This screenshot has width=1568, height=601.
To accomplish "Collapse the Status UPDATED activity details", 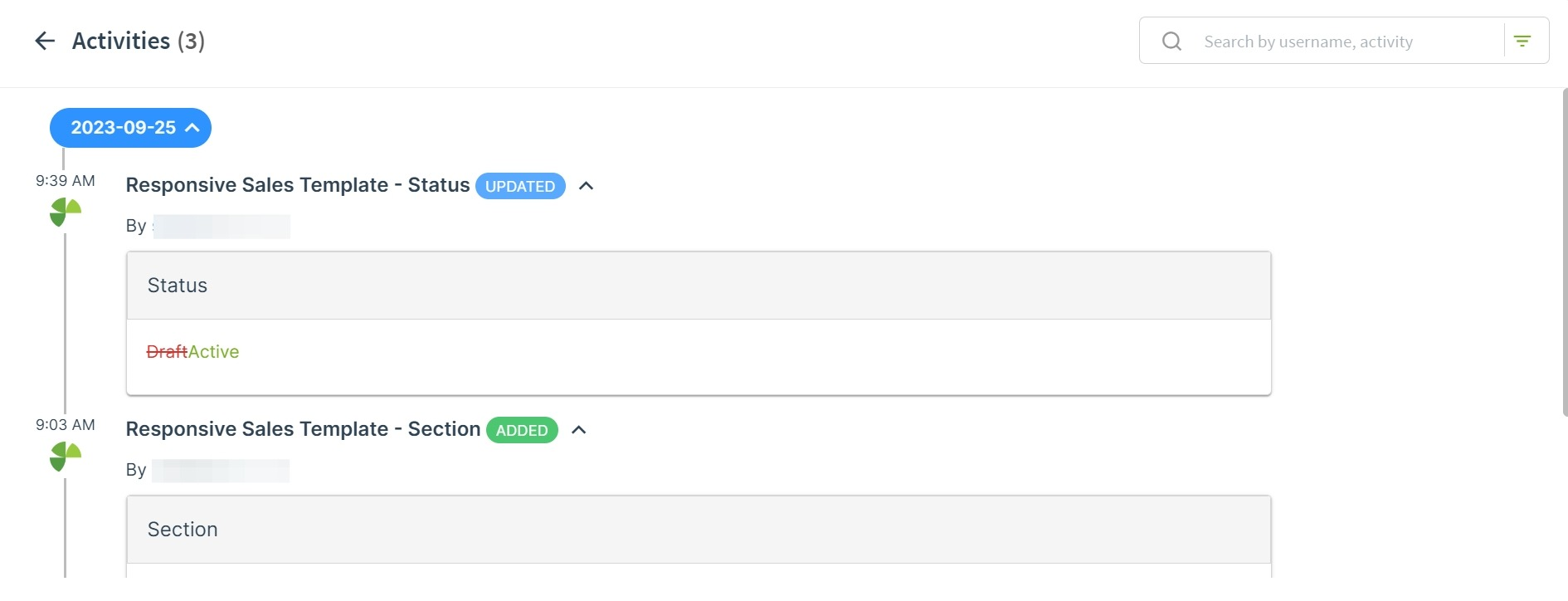I will point(586,186).
